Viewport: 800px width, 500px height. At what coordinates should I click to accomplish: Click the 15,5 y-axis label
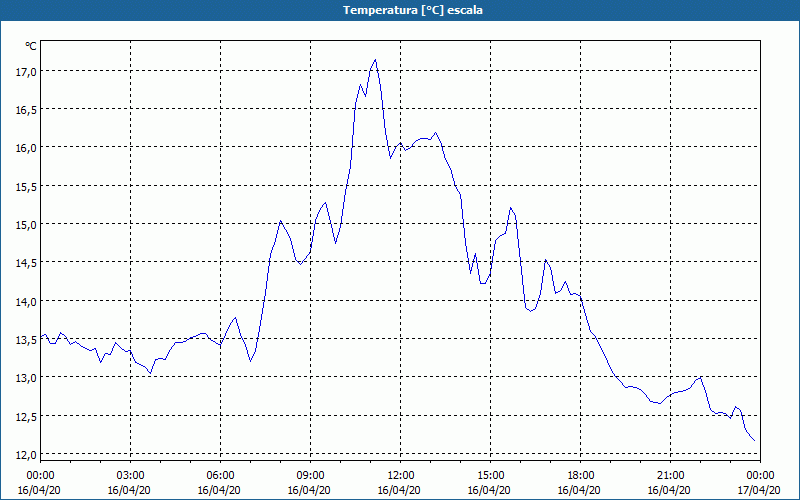pyautogui.click(x=26, y=187)
